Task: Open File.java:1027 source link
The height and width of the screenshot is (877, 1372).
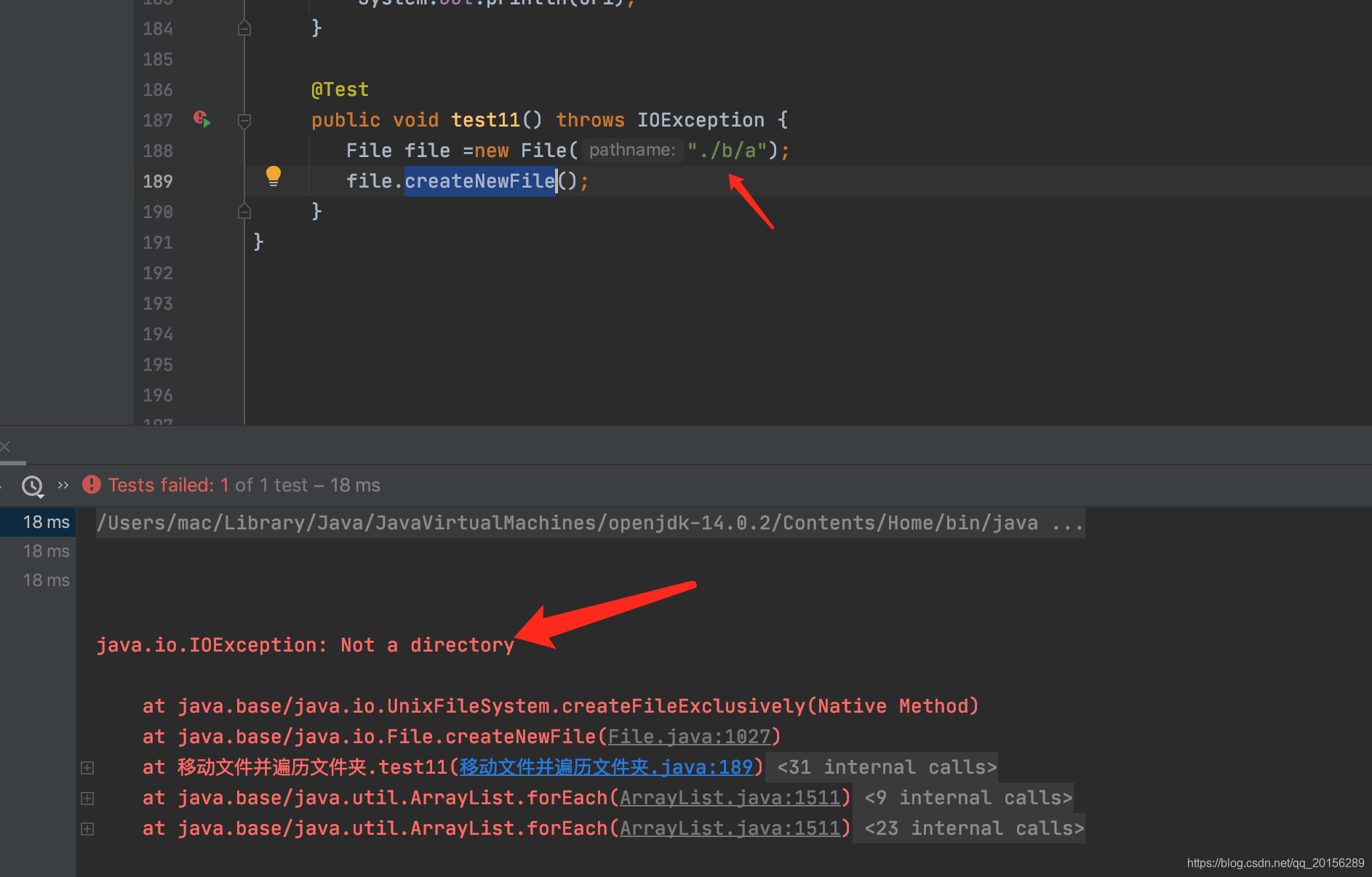Action: [689, 737]
